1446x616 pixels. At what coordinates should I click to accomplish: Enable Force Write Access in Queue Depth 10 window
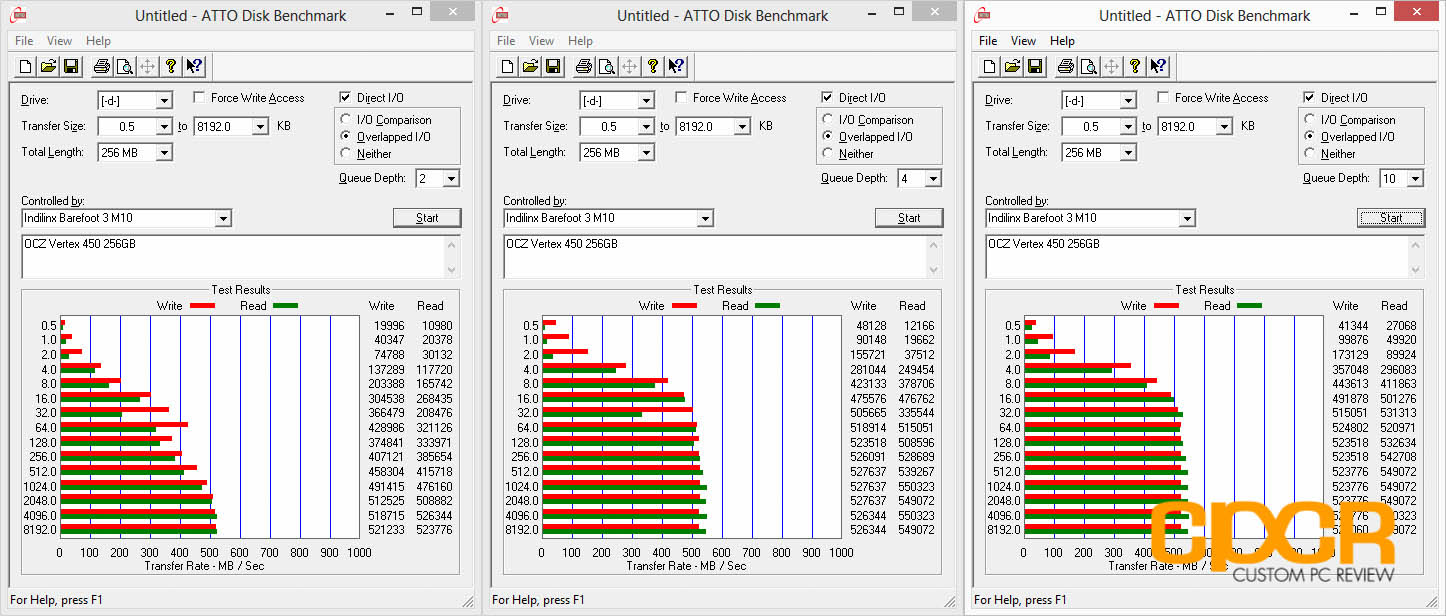1163,98
